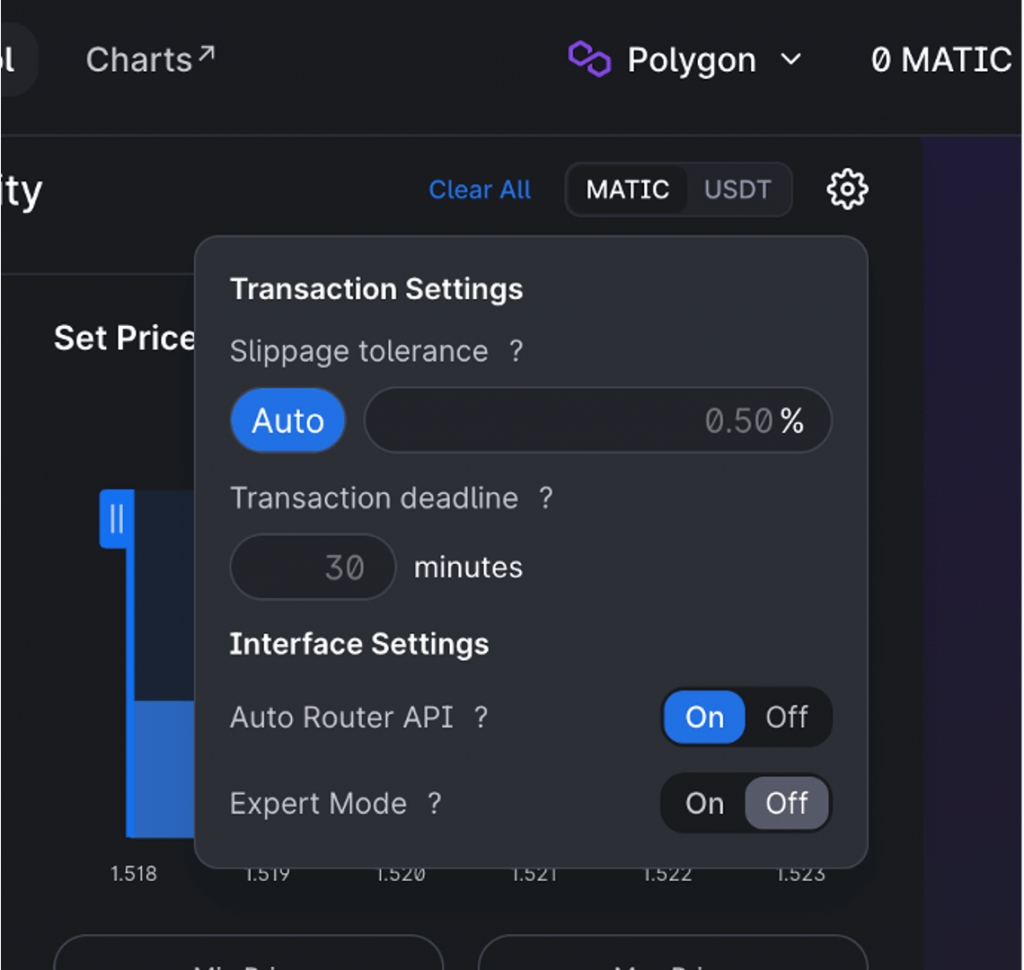Expand the Polygon network dropdown chevron
This screenshot has width=1024, height=970.
tap(791, 59)
